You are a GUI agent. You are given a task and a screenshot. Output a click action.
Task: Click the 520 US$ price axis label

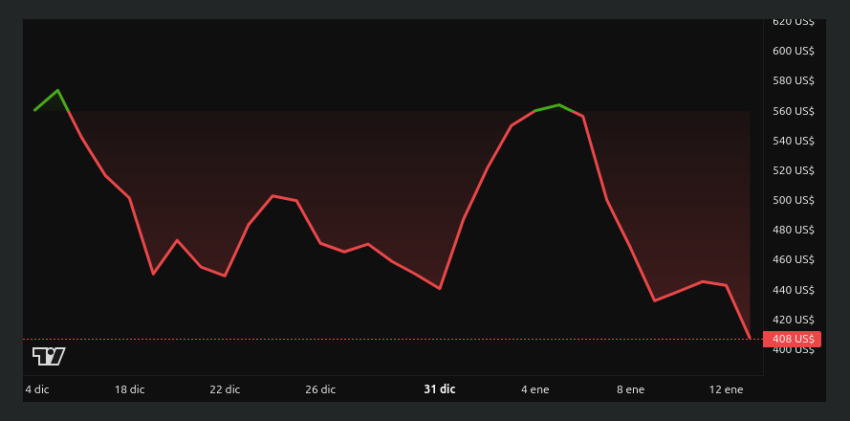tap(794, 171)
